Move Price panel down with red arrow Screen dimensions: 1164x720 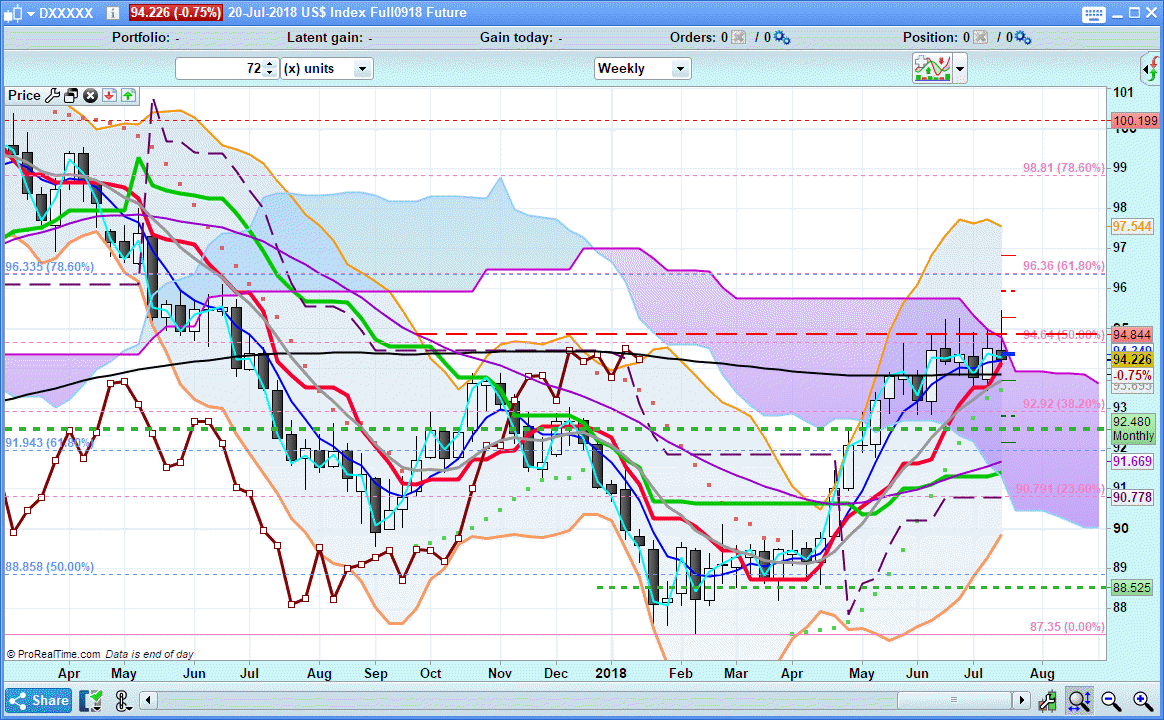pos(109,95)
